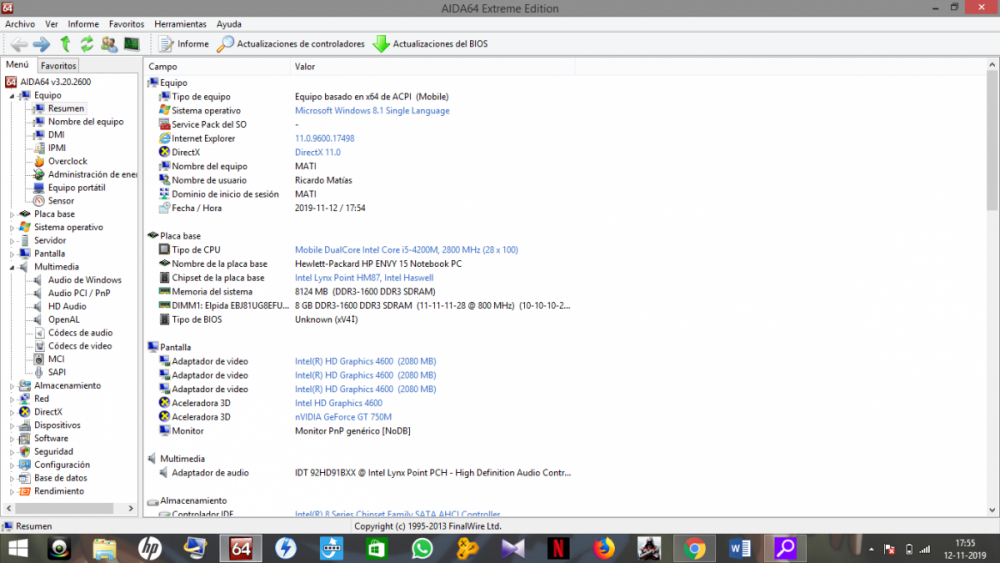Expand the DirectX tree node
Screen dimensions: 1000x563
click(11, 412)
